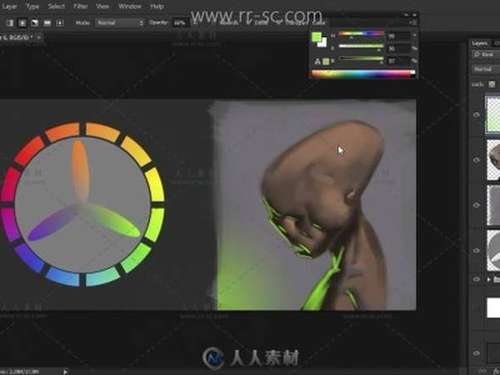
Task: Click the Opacity percentage field
Action: (180, 23)
